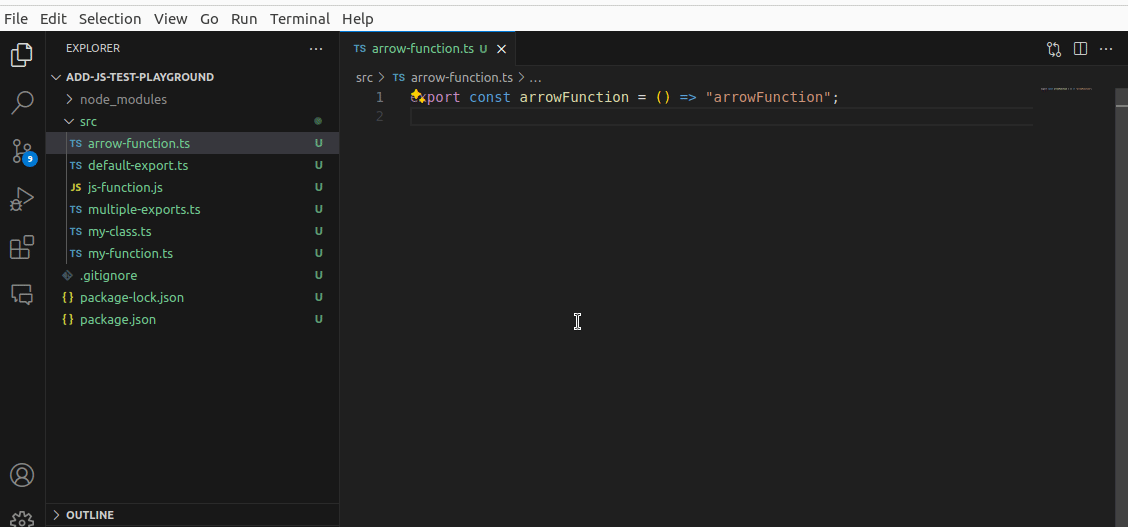Click JS icon of js-function.js
The width and height of the screenshot is (1128, 527).
point(76,188)
